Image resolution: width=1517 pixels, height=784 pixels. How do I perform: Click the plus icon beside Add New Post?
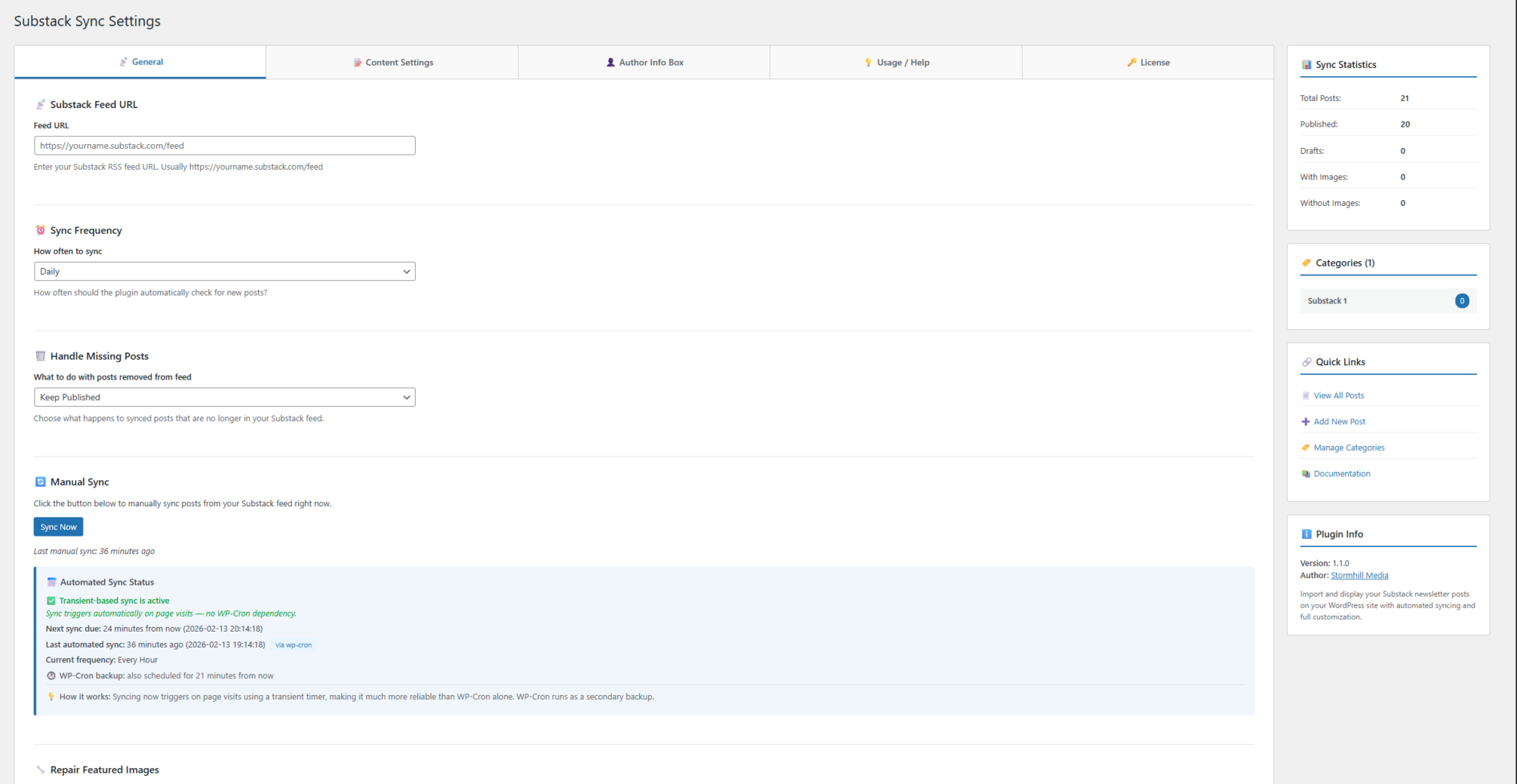coord(1306,422)
